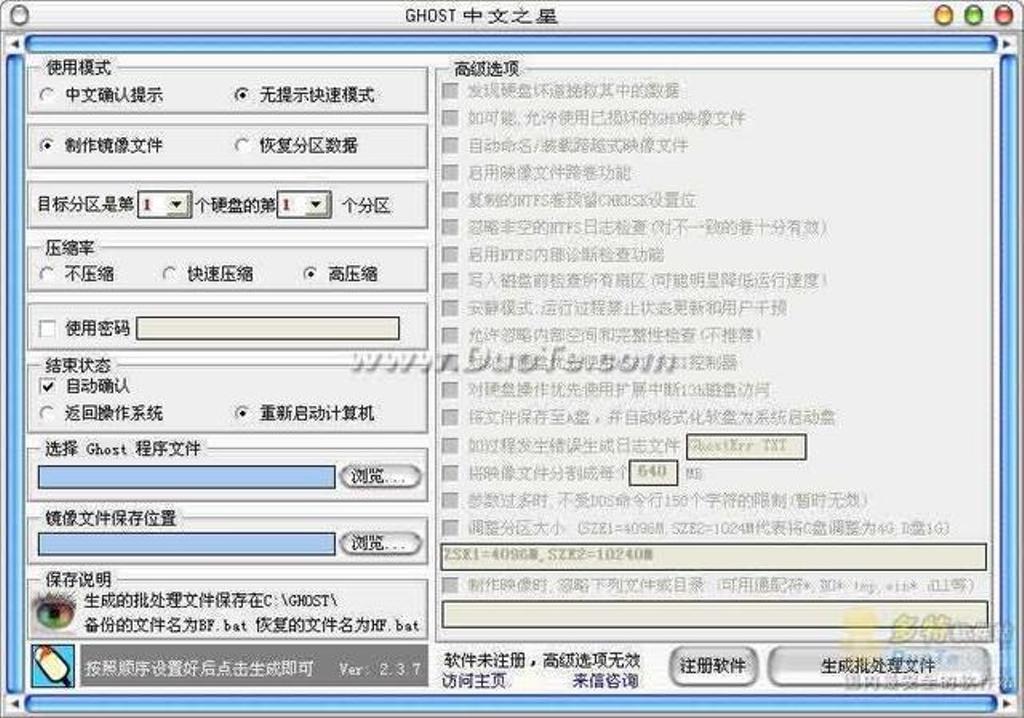Click the eye icon in 保存说明
This screenshot has width=1024, height=718.
(53, 611)
